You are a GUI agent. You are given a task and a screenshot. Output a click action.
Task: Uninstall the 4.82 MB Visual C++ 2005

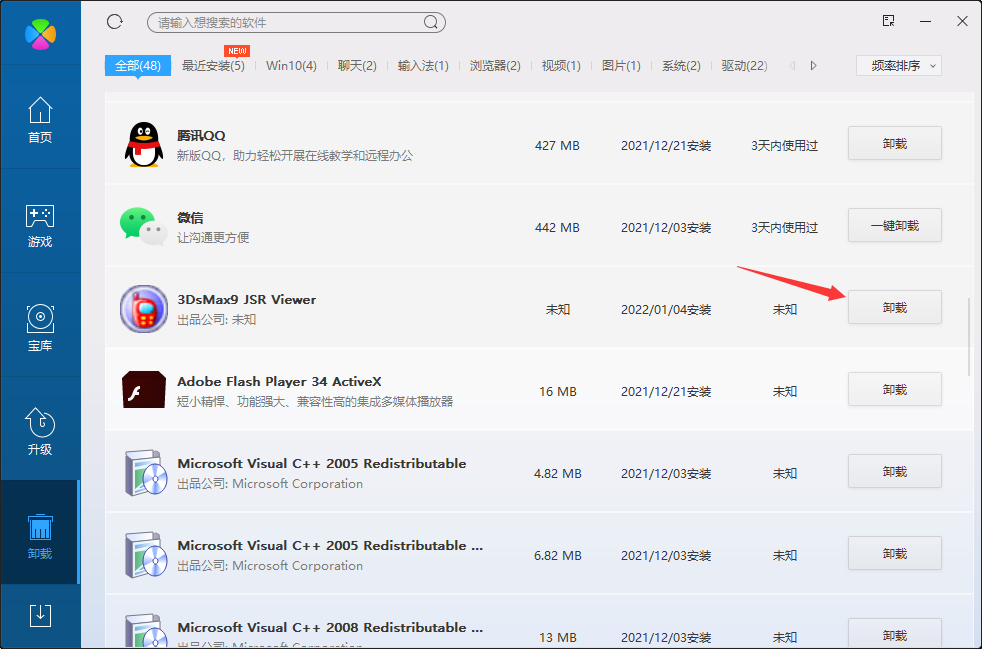[895, 472]
